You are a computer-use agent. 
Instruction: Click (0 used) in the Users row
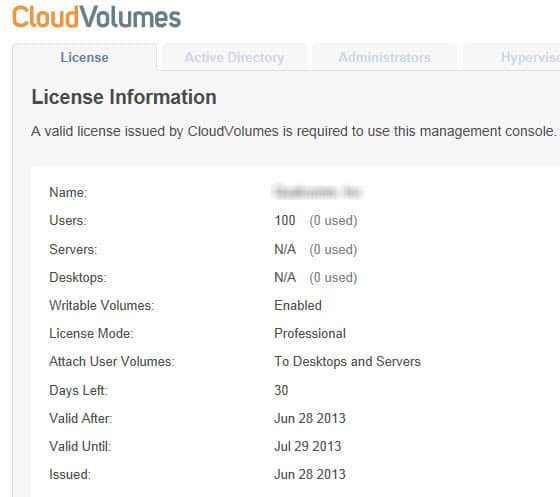pyautogui.click(x=333, y=221)
